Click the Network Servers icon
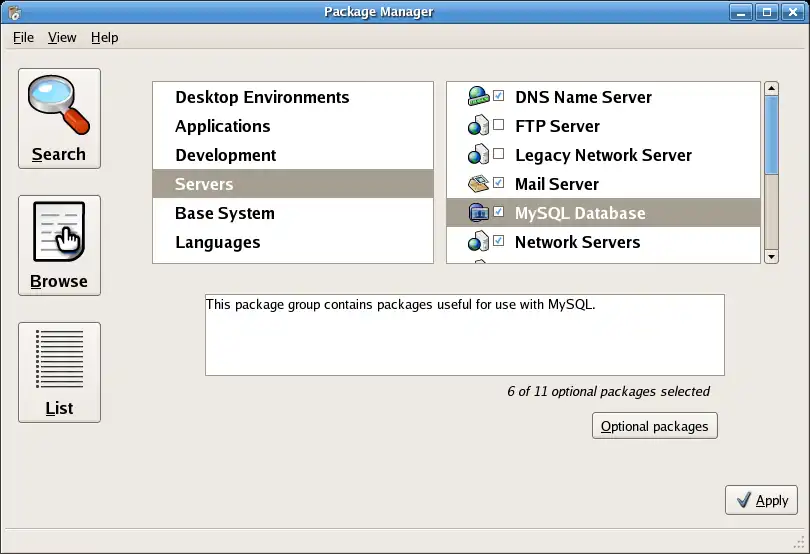 pyautogui.click(x=478, y=242)
